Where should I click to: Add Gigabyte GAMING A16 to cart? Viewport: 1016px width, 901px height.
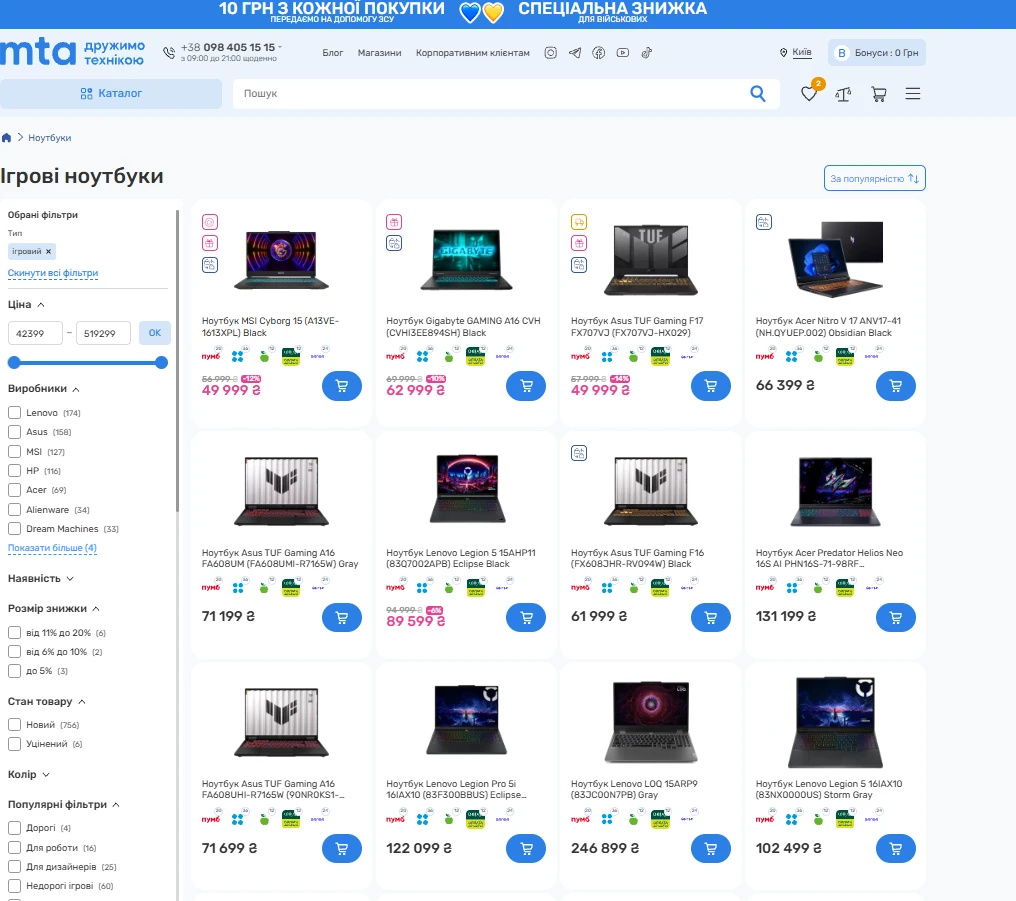coord(525,386)
